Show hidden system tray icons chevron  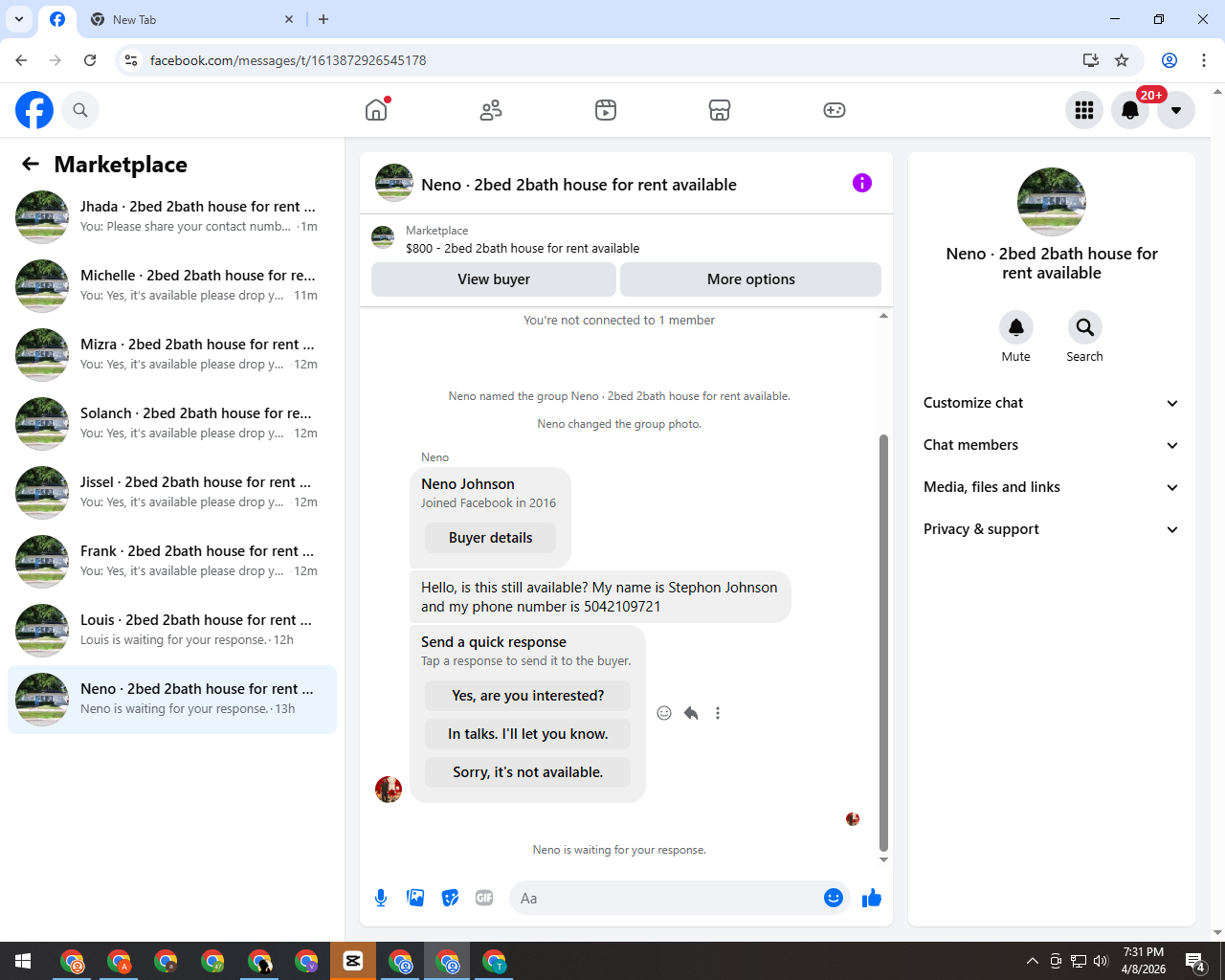[1032, 961]
